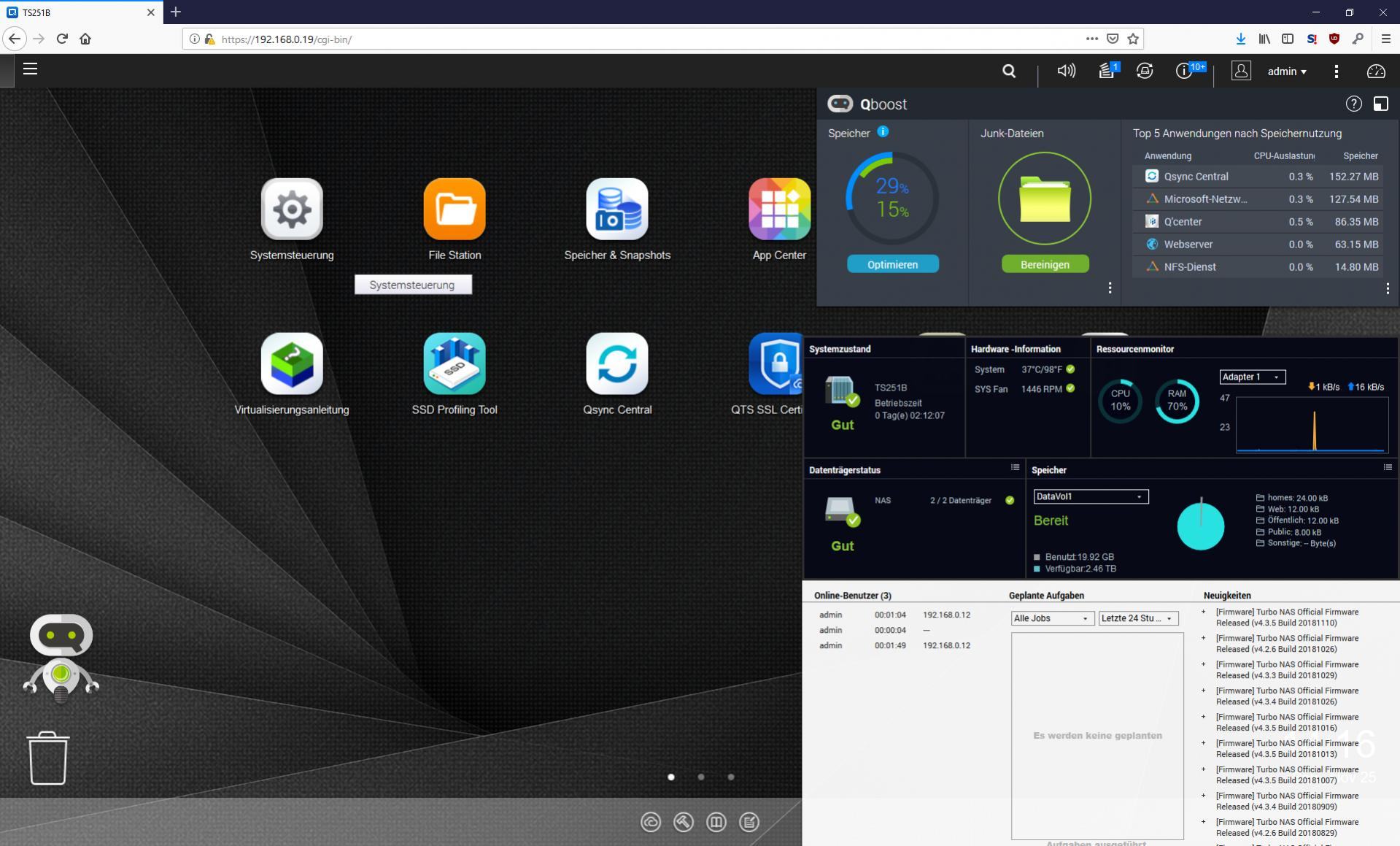Toggle the dashboard gauge icon
1400x846 pixels.
coord(1376,71)
